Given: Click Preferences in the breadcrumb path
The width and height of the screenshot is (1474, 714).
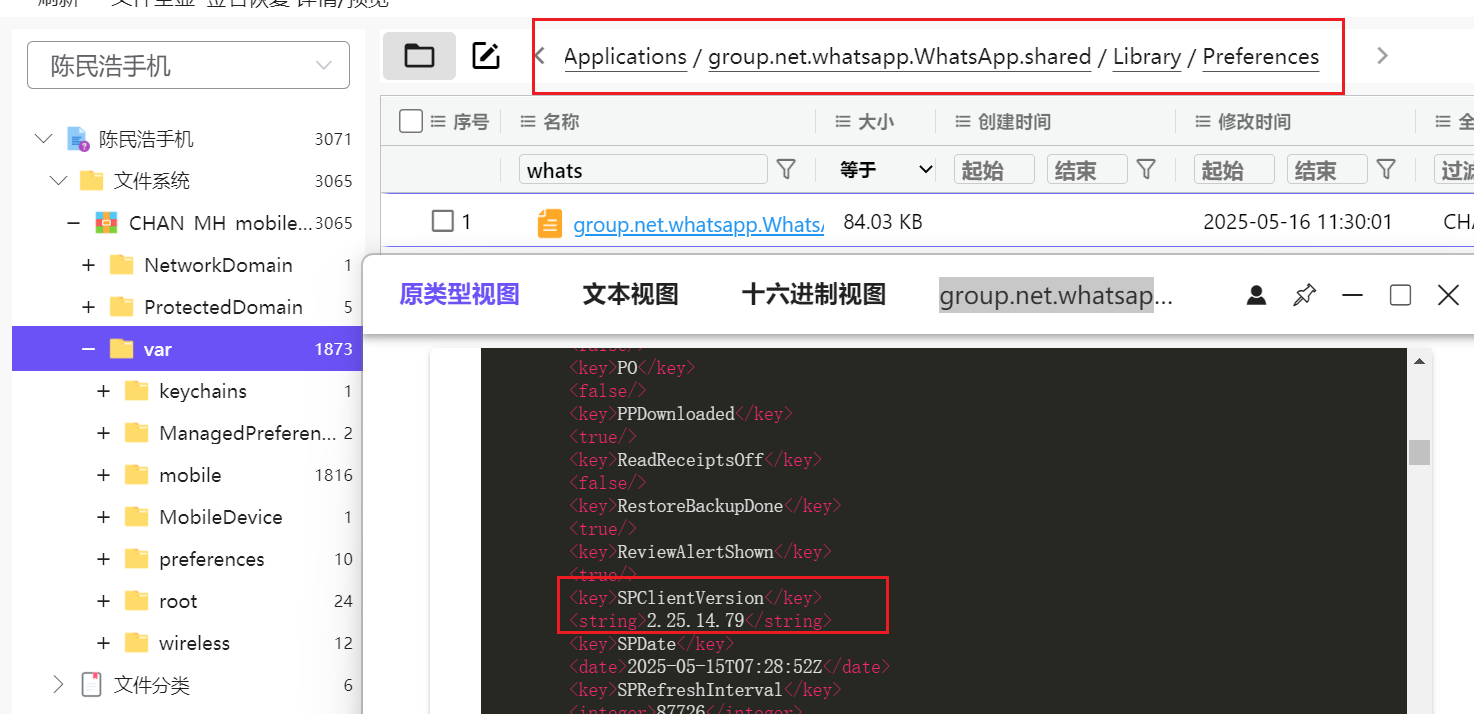Looking at the screenshot, I should 1260,57.
